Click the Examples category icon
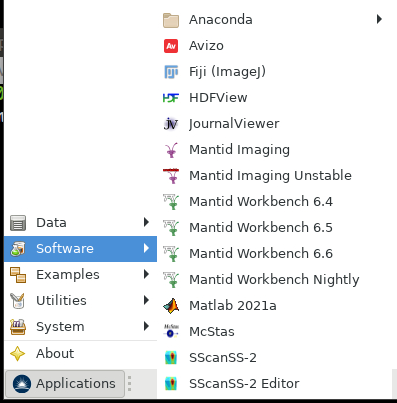397x403 pixels. [x=18, y=275]
